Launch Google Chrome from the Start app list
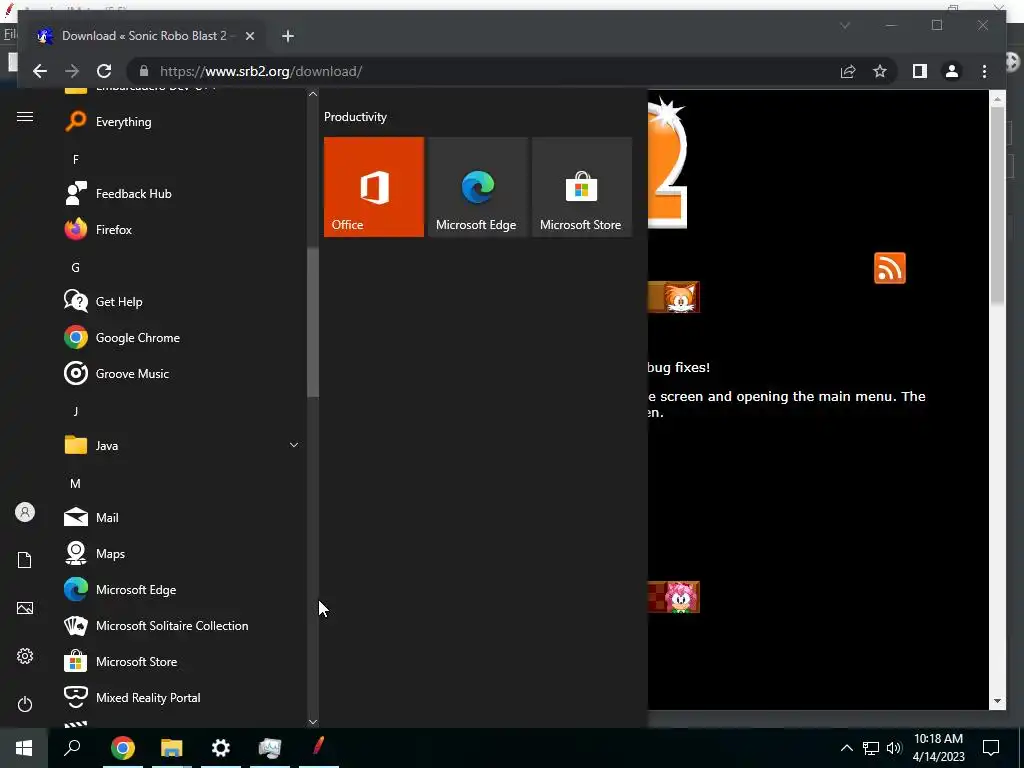Image resolution: width=1024 pixels, height=768 pixels. [183, 338]
